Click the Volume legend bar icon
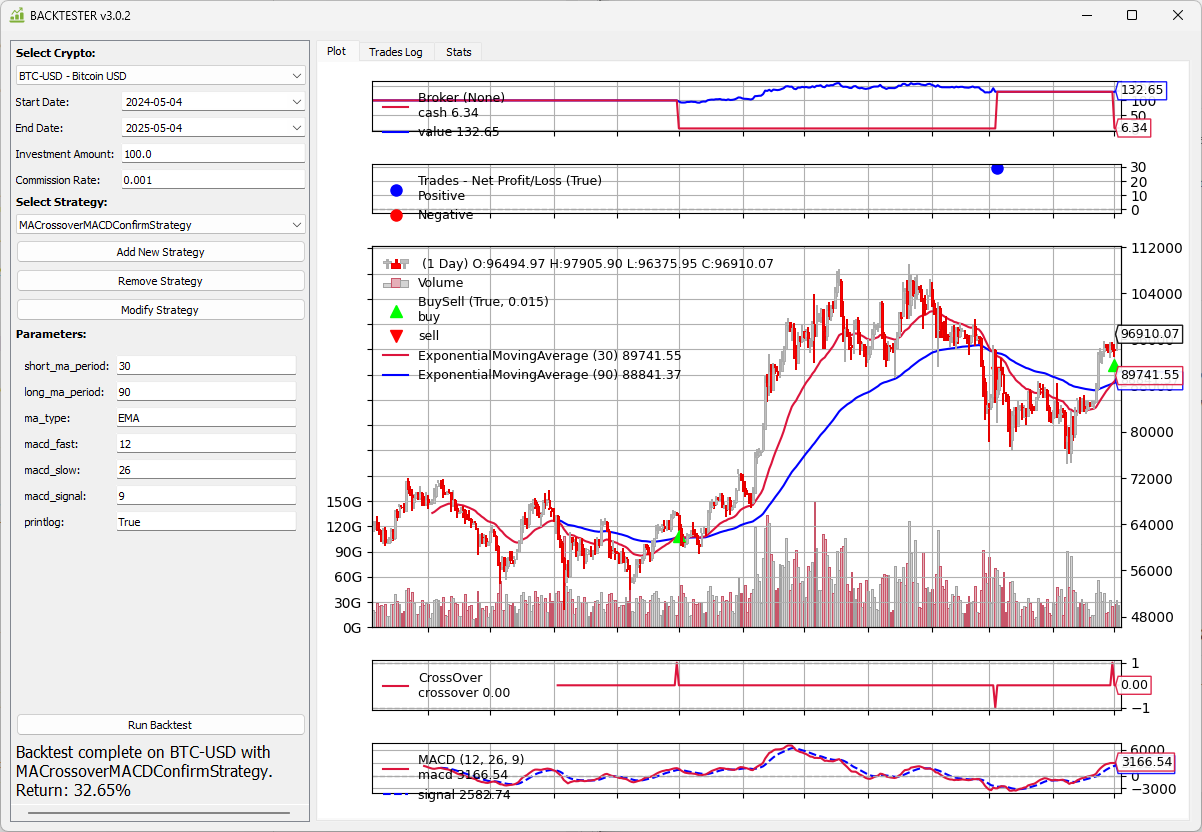The width and height of the screenshot is (1202, 832). [x=396, y=283]
